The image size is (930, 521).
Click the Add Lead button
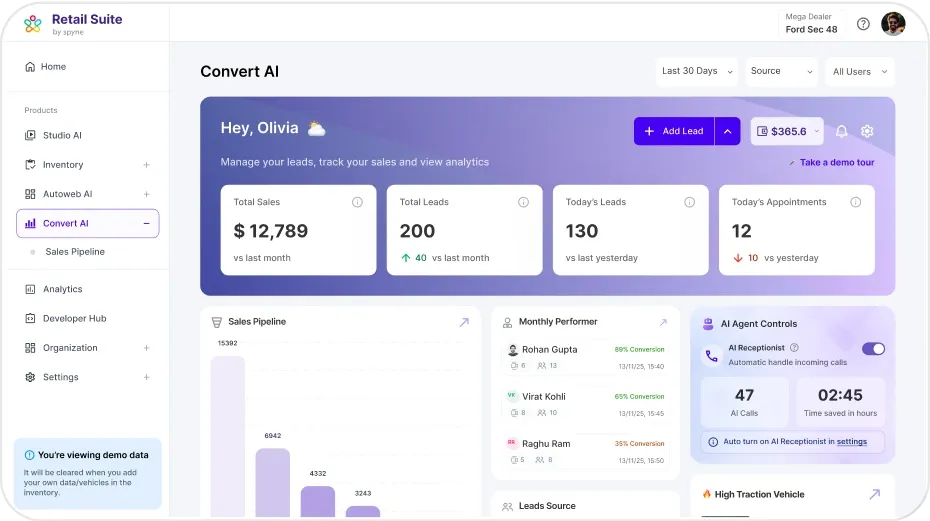(673, 131)
